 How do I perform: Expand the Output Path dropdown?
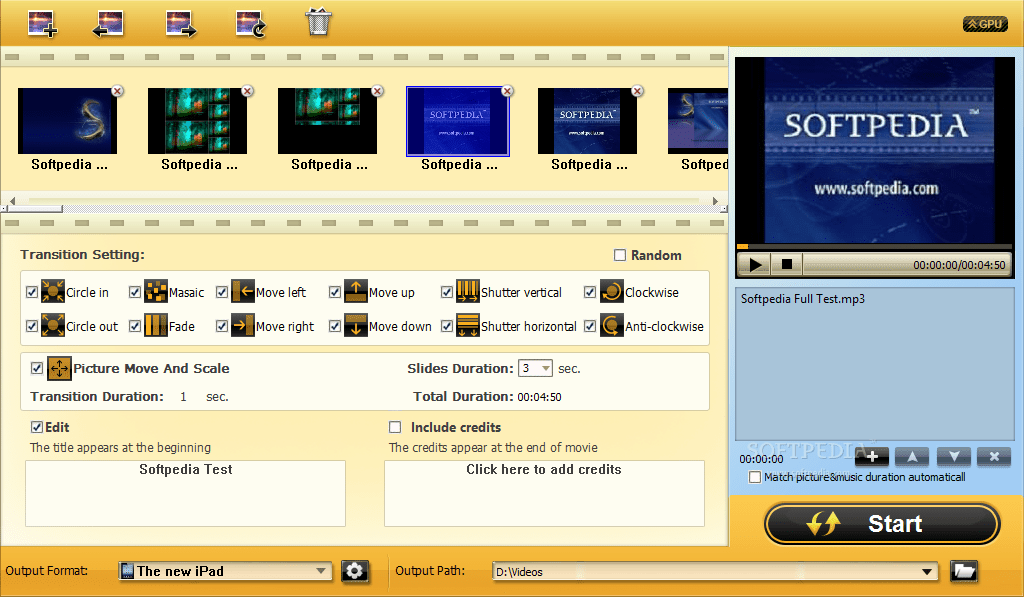coord(925,570)
